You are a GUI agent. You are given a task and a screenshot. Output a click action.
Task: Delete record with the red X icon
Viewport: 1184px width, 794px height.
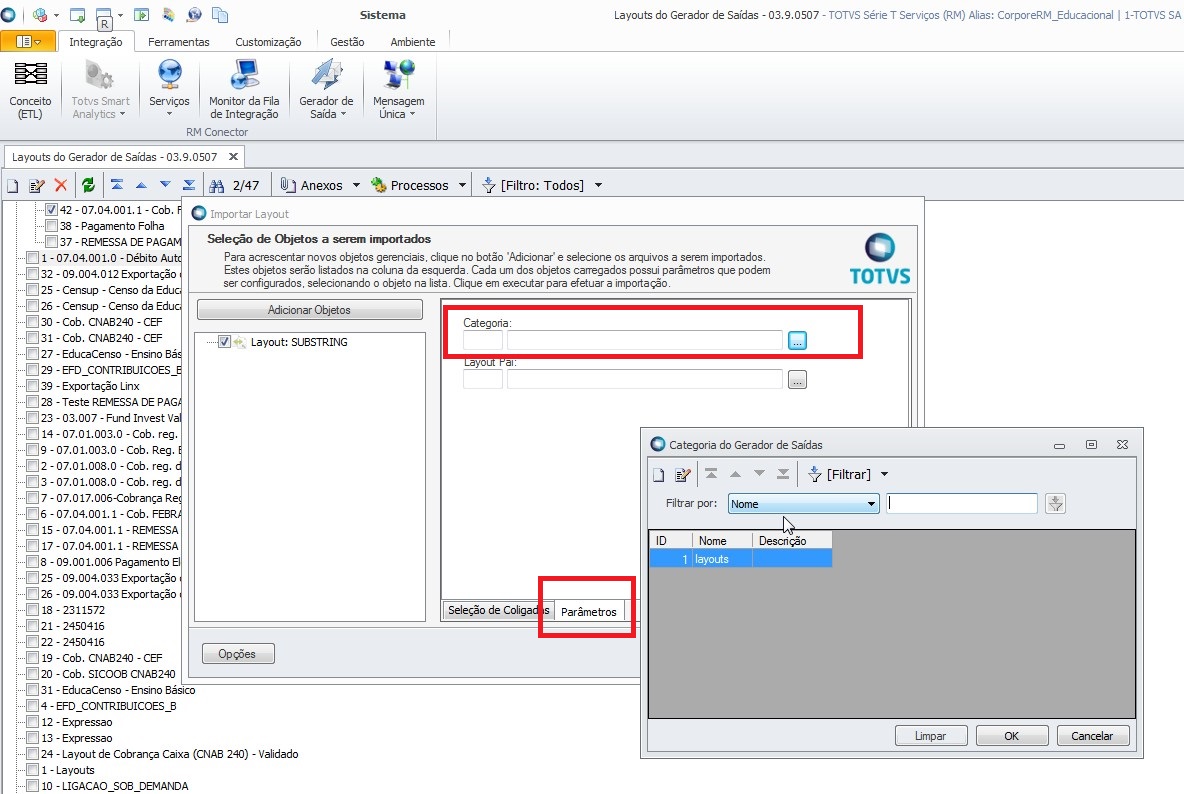(x=61, y=185)
